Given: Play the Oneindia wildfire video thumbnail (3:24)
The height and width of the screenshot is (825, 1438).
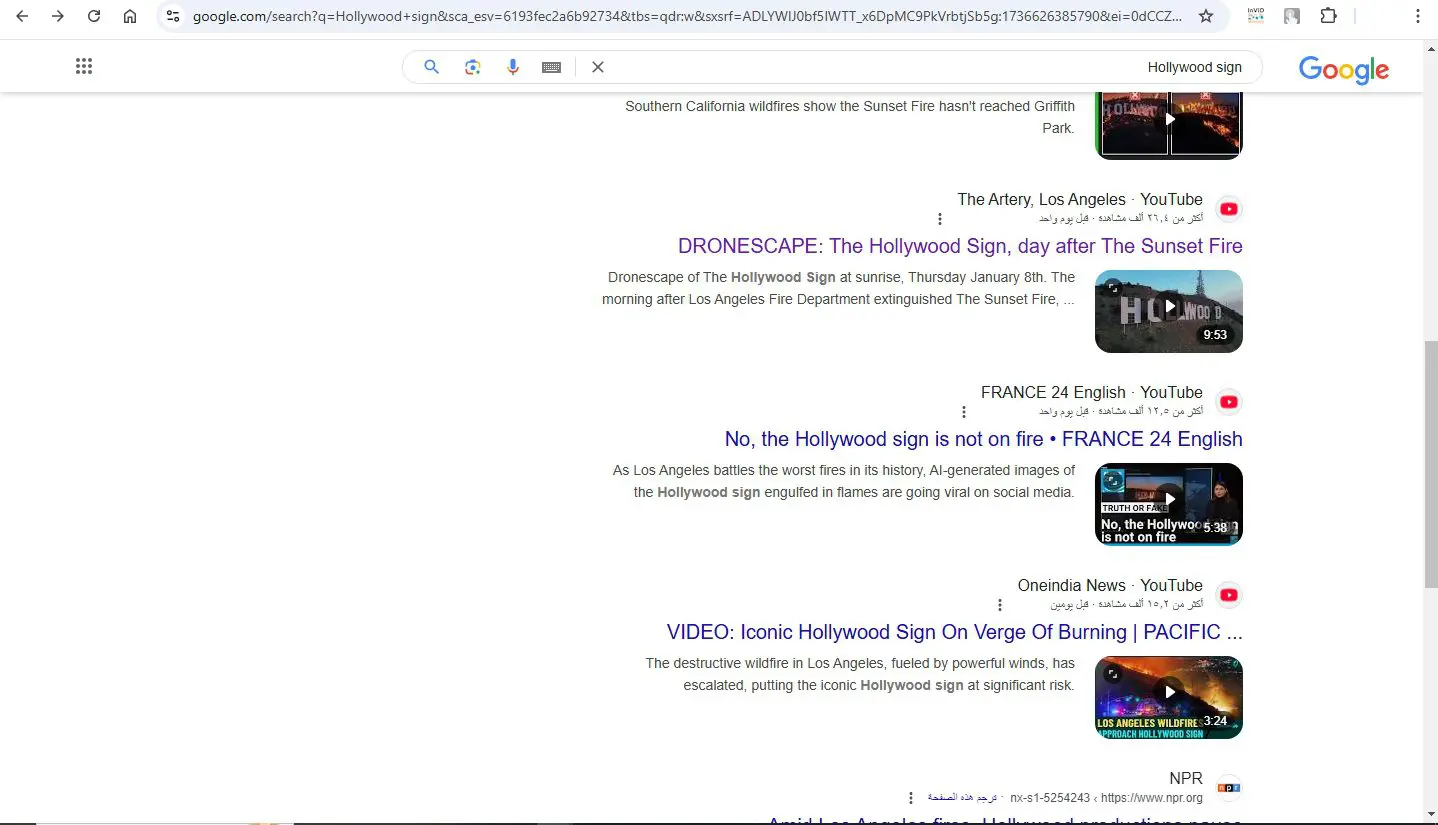Looking at the screenshot, I should (1169, 697).
